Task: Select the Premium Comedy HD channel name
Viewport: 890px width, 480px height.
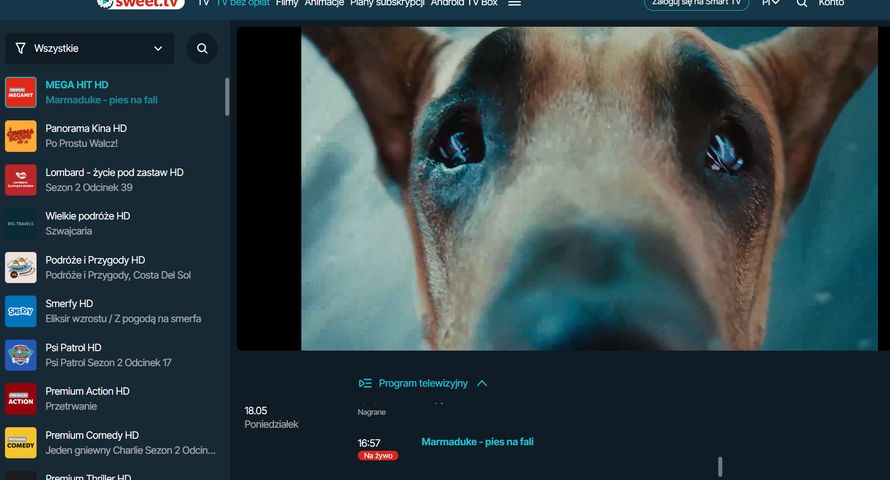Action: pyautogui.click(x=92, y=435)
